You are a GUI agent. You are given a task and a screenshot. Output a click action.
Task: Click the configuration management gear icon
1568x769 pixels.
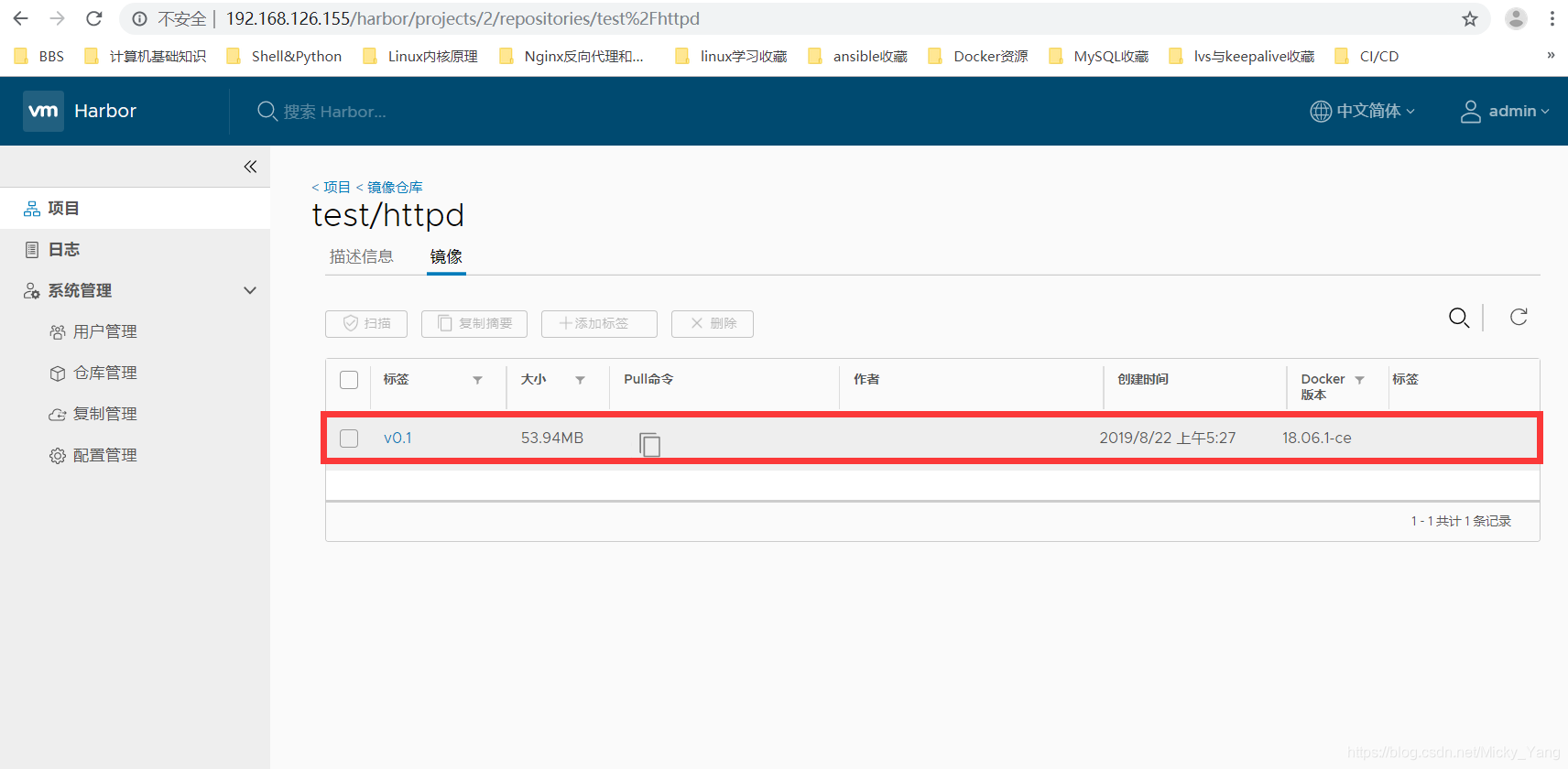[x=58, y=456]
